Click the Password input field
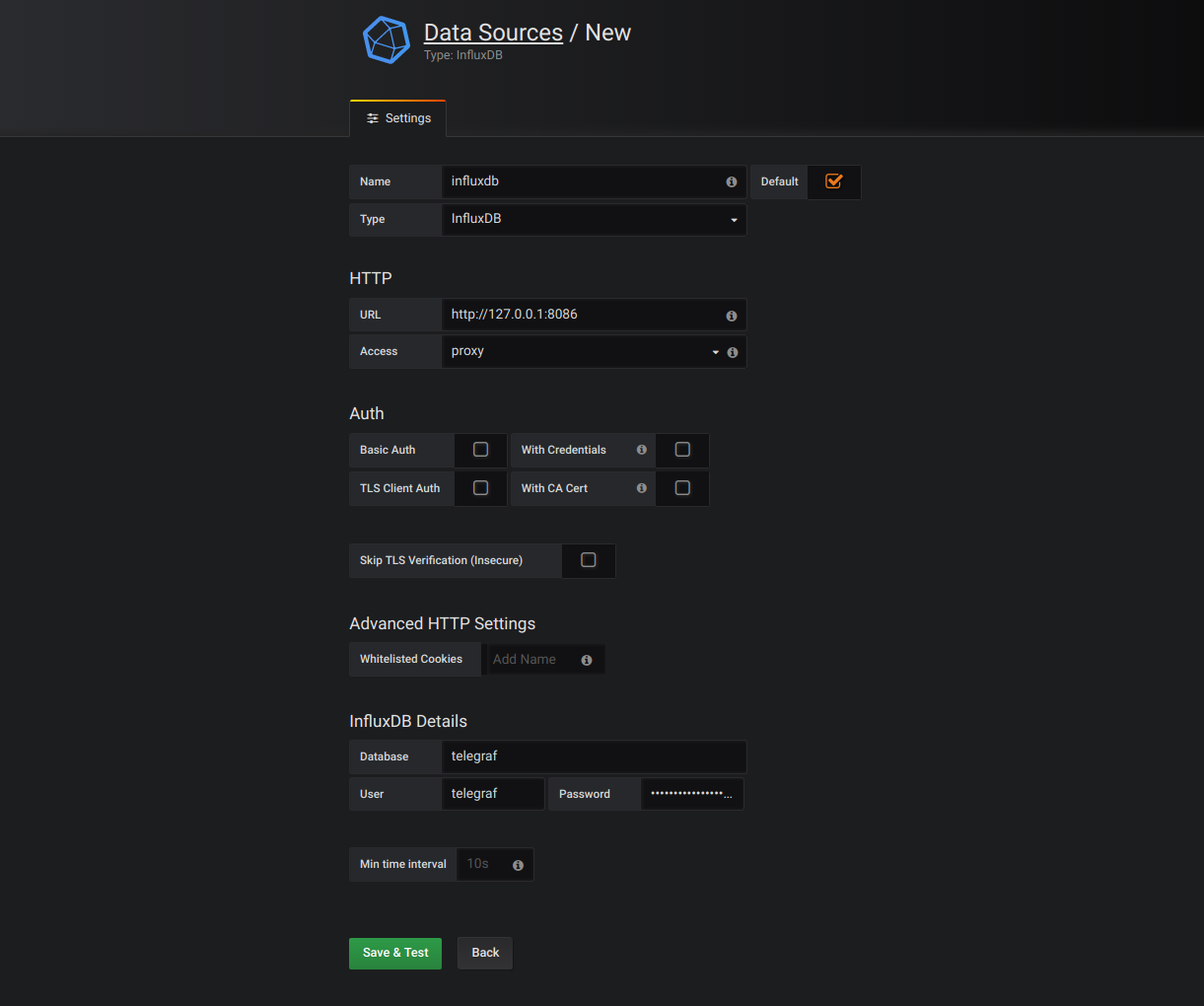This screenshot has height=1006, width=1204. (x=691, y=793)
